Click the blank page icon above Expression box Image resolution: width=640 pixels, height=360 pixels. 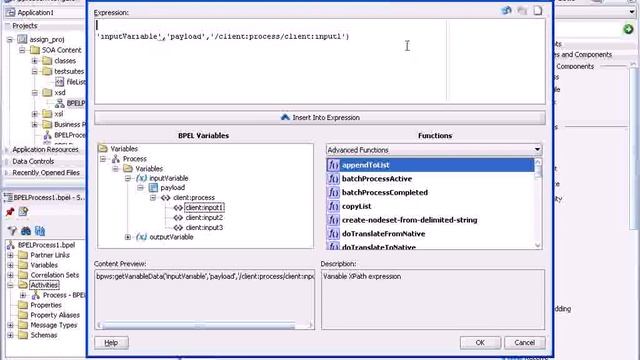538,10
